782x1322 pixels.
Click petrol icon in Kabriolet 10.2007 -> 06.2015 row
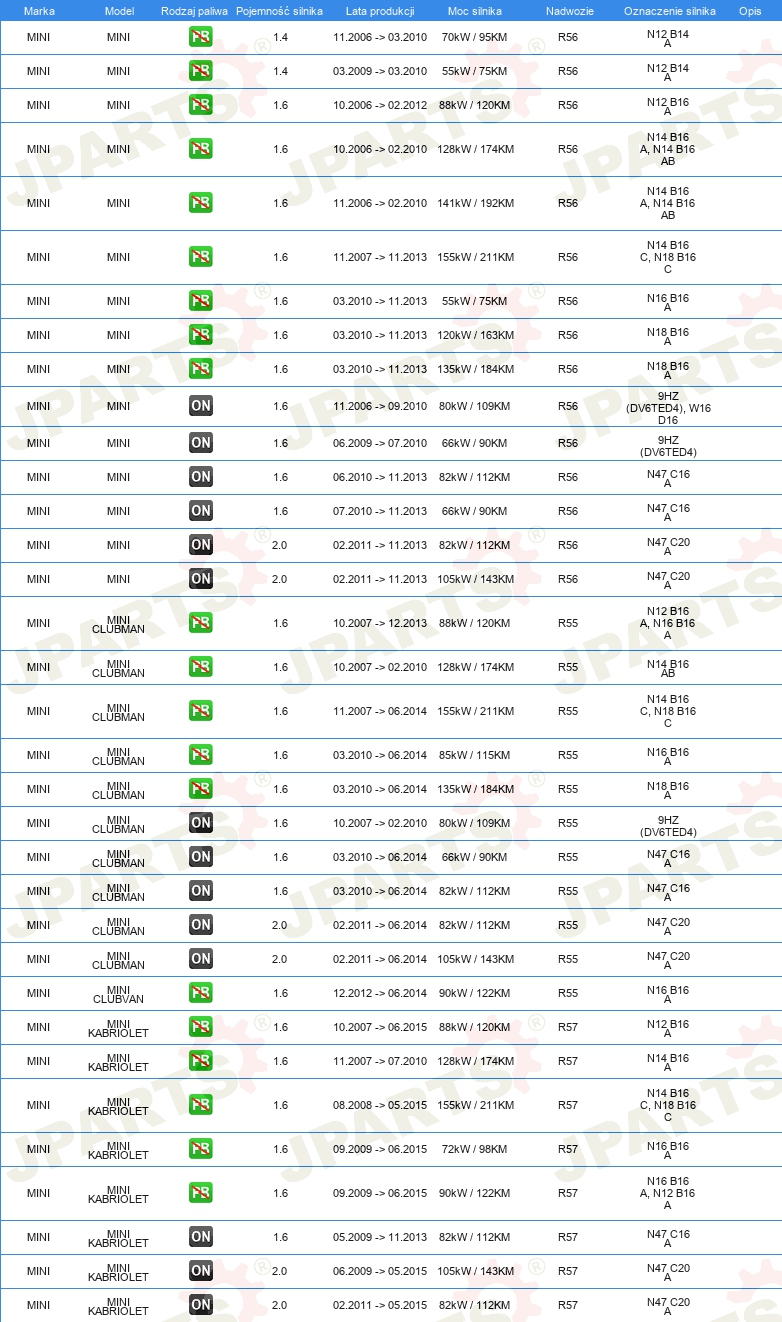point(201,1027)
